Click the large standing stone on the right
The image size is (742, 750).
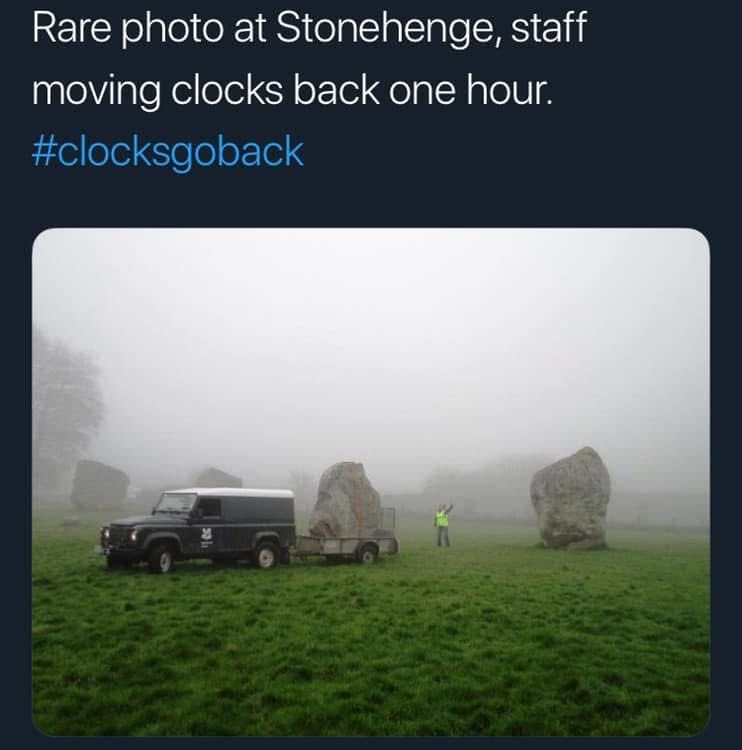click(571, 498)
